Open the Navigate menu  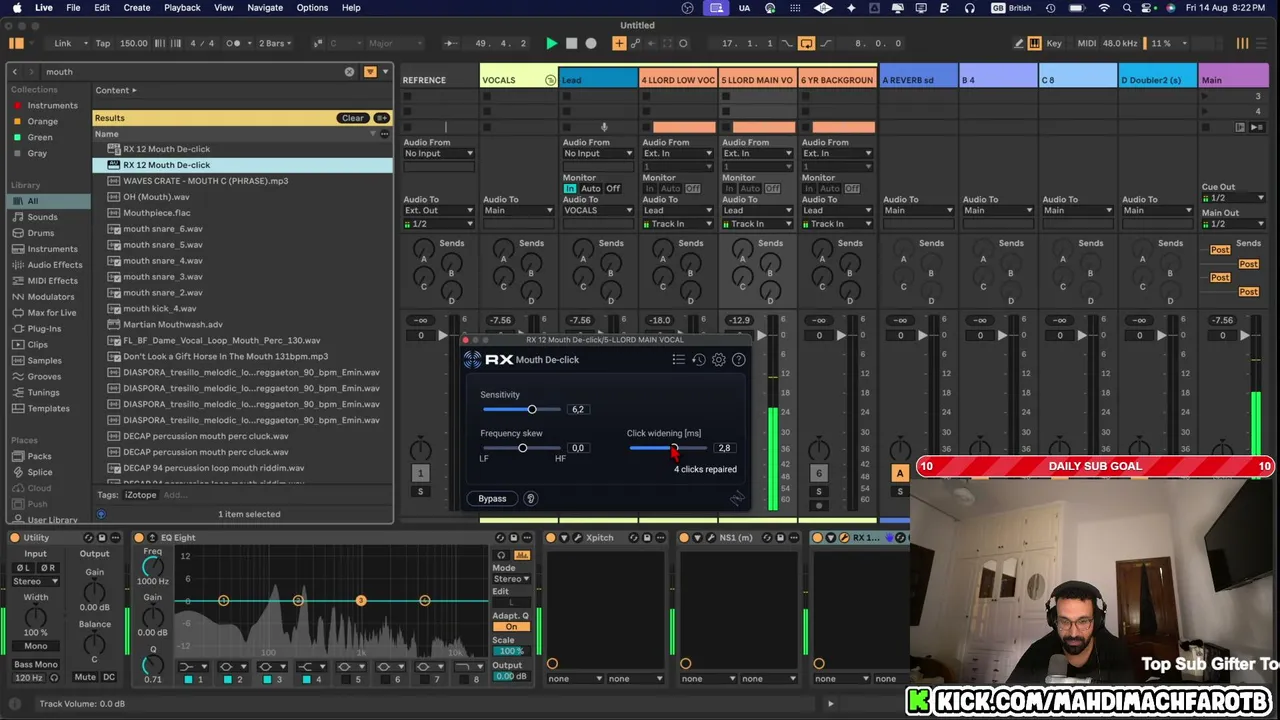(265, 8)
